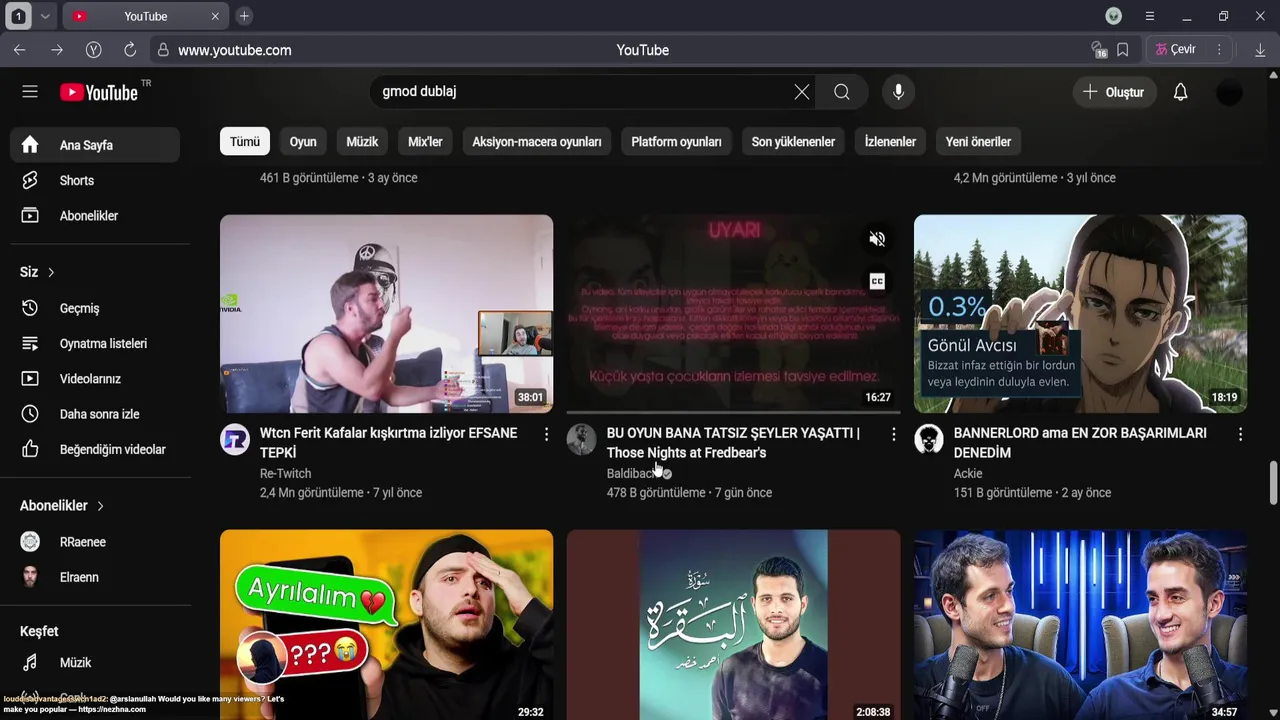
Task: Select the Platform oyunları chip
Action: coord(676,142)
